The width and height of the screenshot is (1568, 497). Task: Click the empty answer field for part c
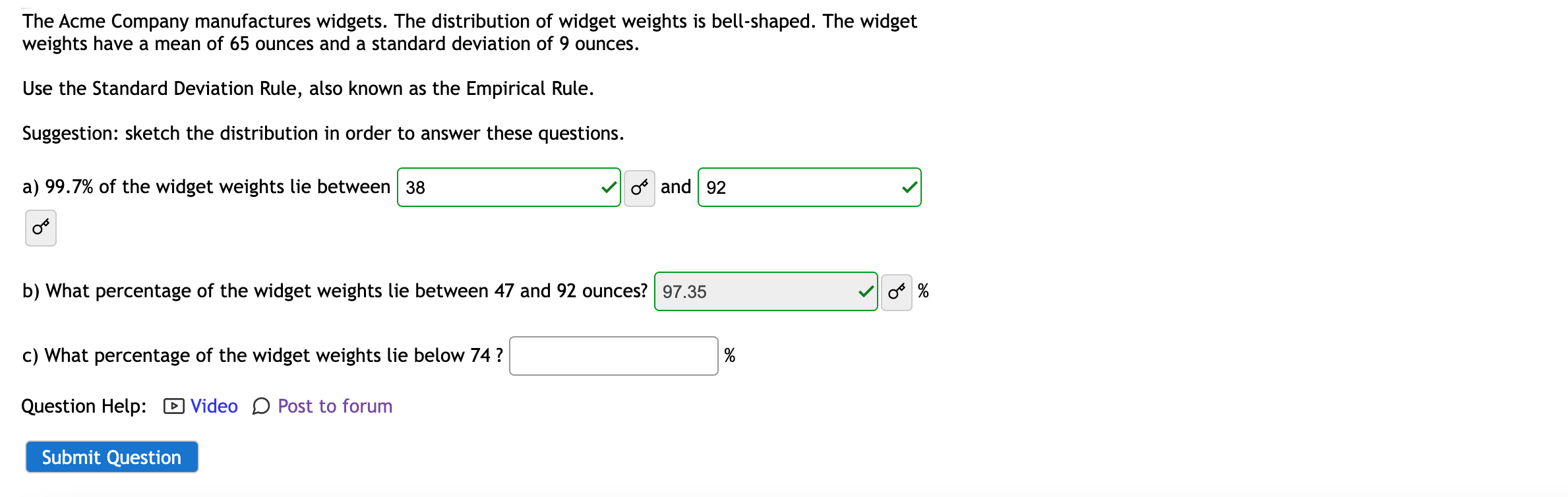coord(613,355)
